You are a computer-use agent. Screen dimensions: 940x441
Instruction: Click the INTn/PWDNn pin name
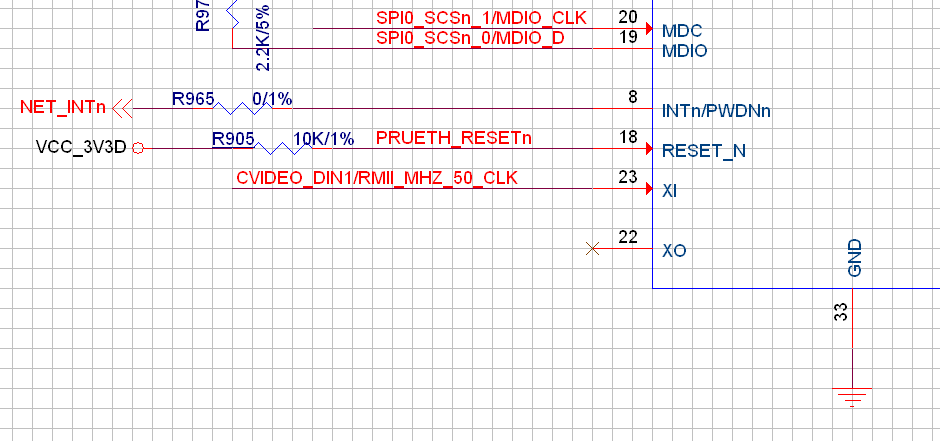(716, 111)
